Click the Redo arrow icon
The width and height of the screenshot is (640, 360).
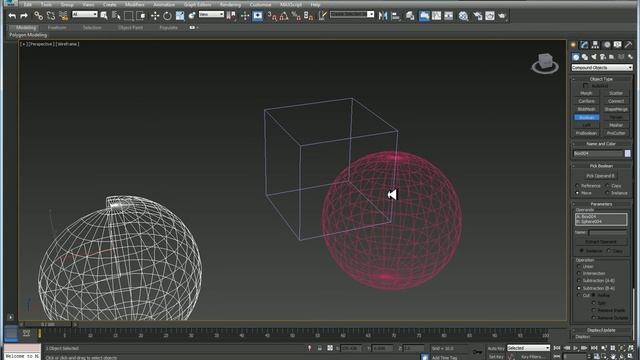click(x=24, y=16)
